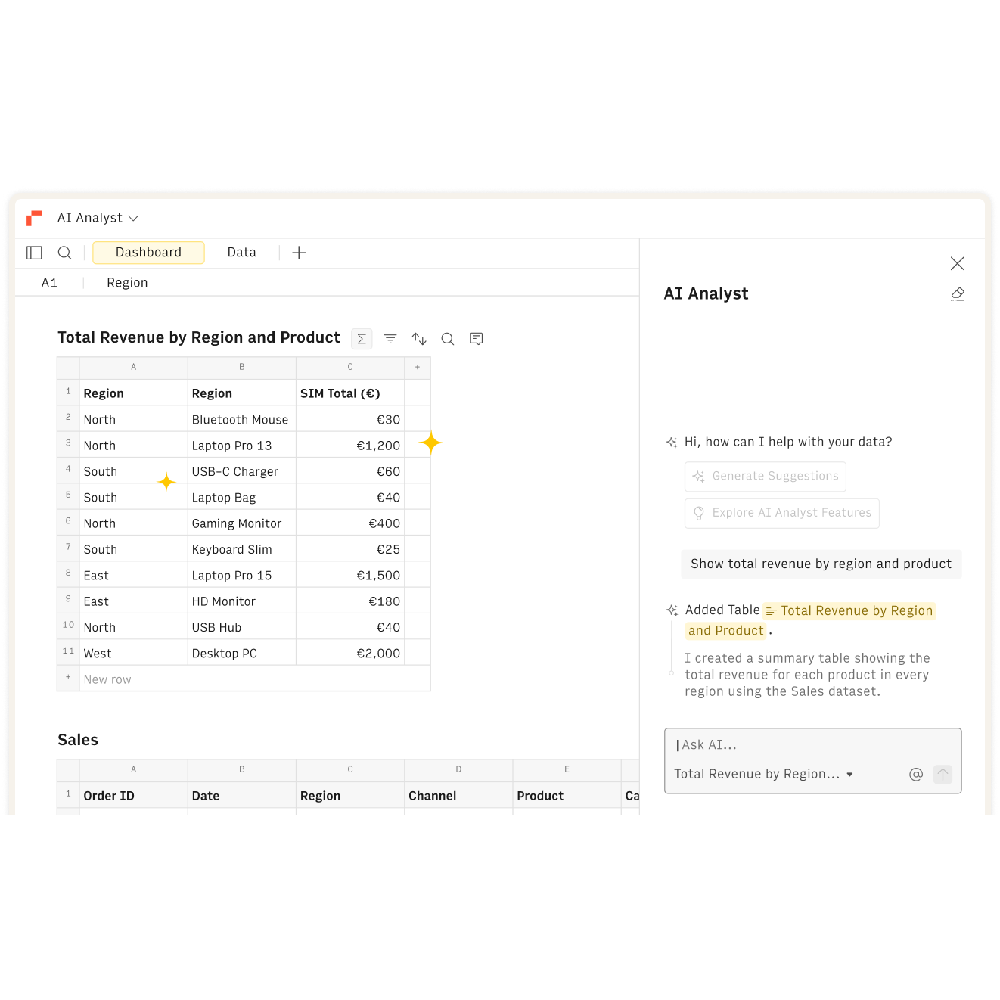Viewport: 1000px width, 1000px height.
Task: Close the AI Analyst panel
Action: [x=957, y=263]
